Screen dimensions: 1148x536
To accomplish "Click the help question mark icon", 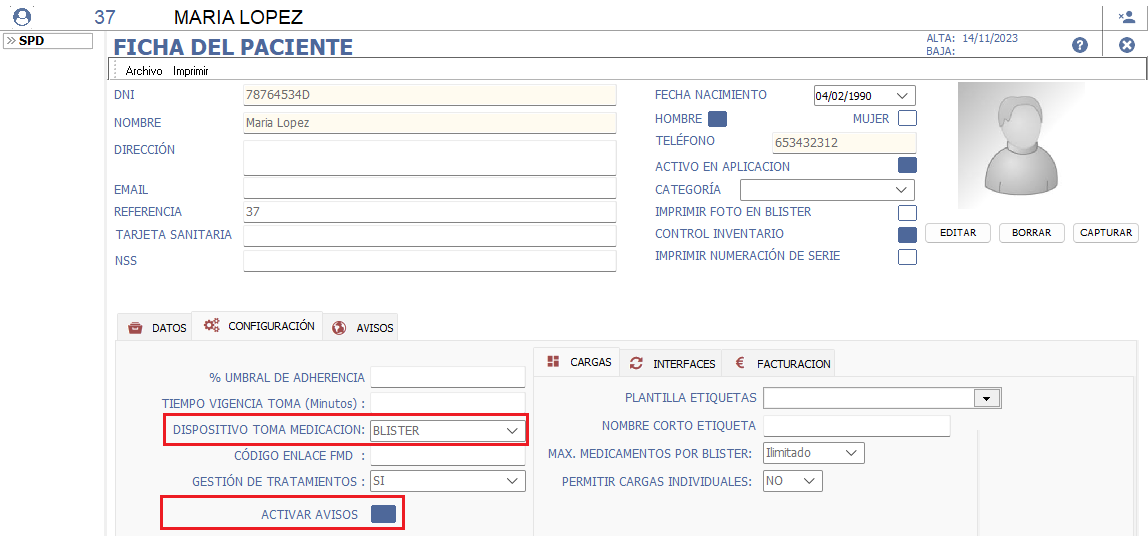I will (1080, 45).
